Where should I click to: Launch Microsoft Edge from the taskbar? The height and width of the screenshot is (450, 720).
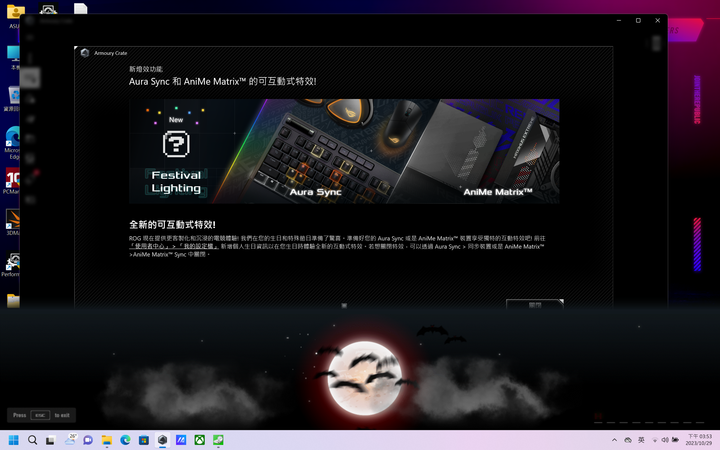pos(125,440)
